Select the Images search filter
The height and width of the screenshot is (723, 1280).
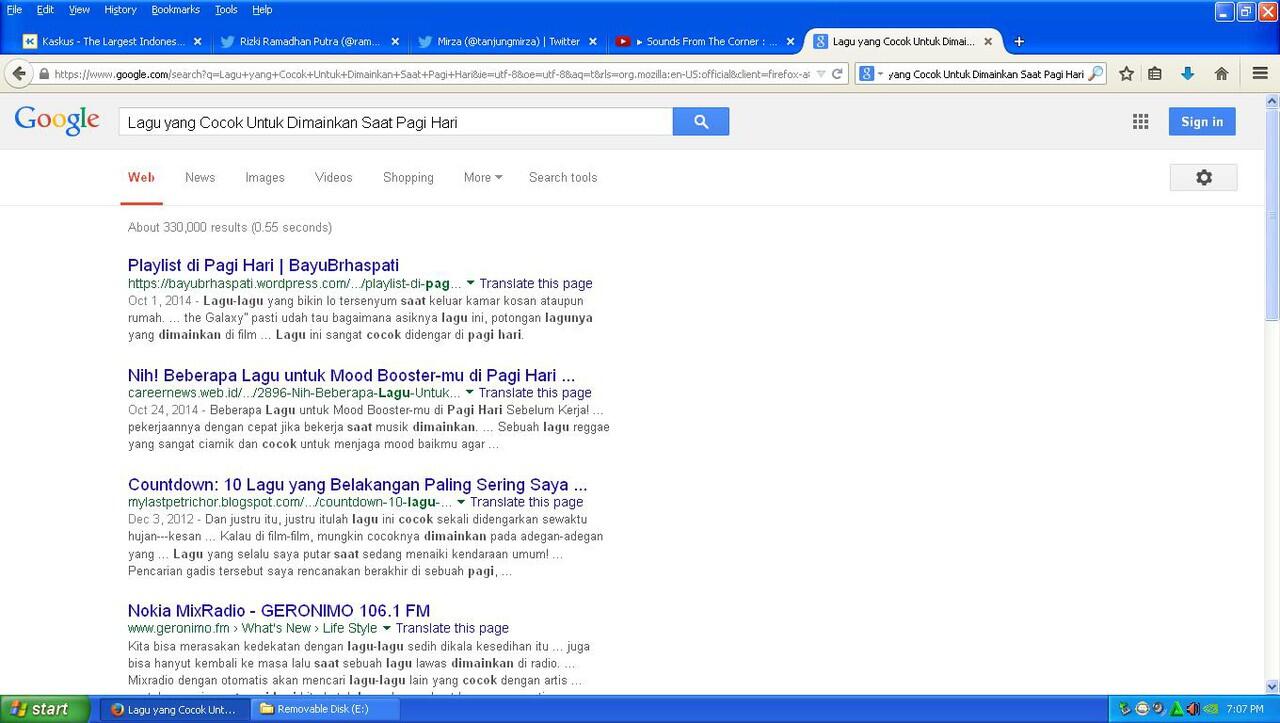265,177
